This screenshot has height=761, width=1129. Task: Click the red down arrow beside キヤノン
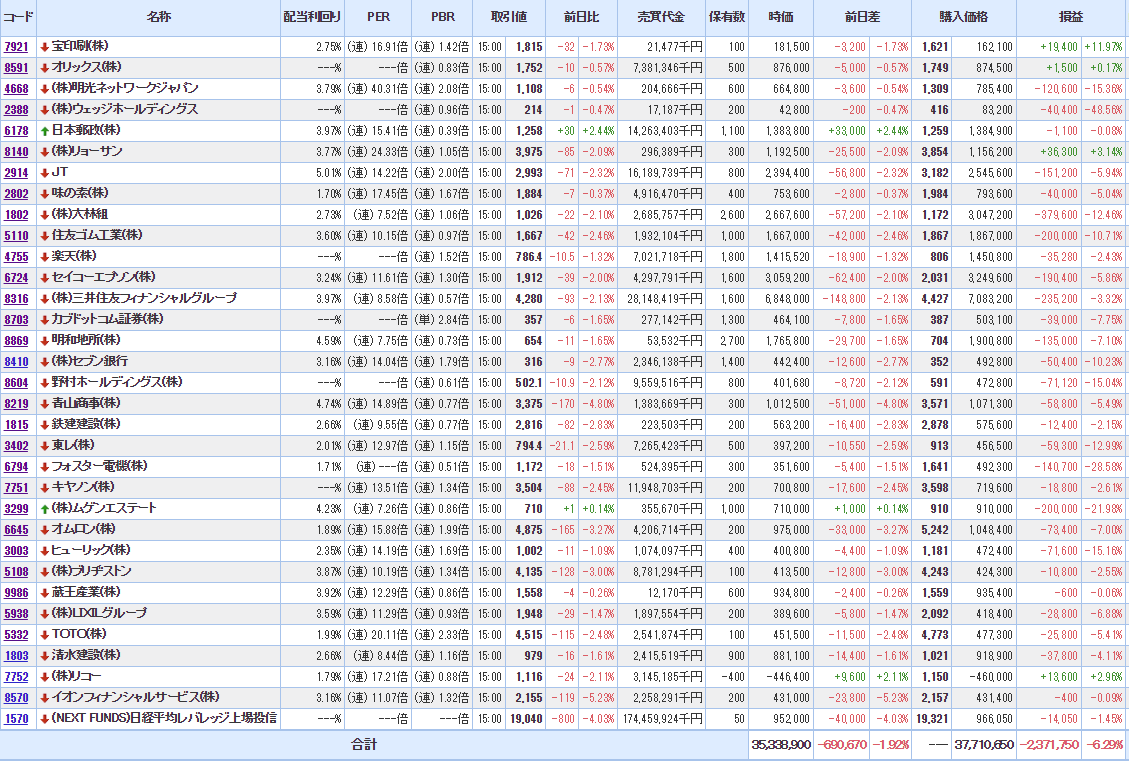(x=44, y=488)
